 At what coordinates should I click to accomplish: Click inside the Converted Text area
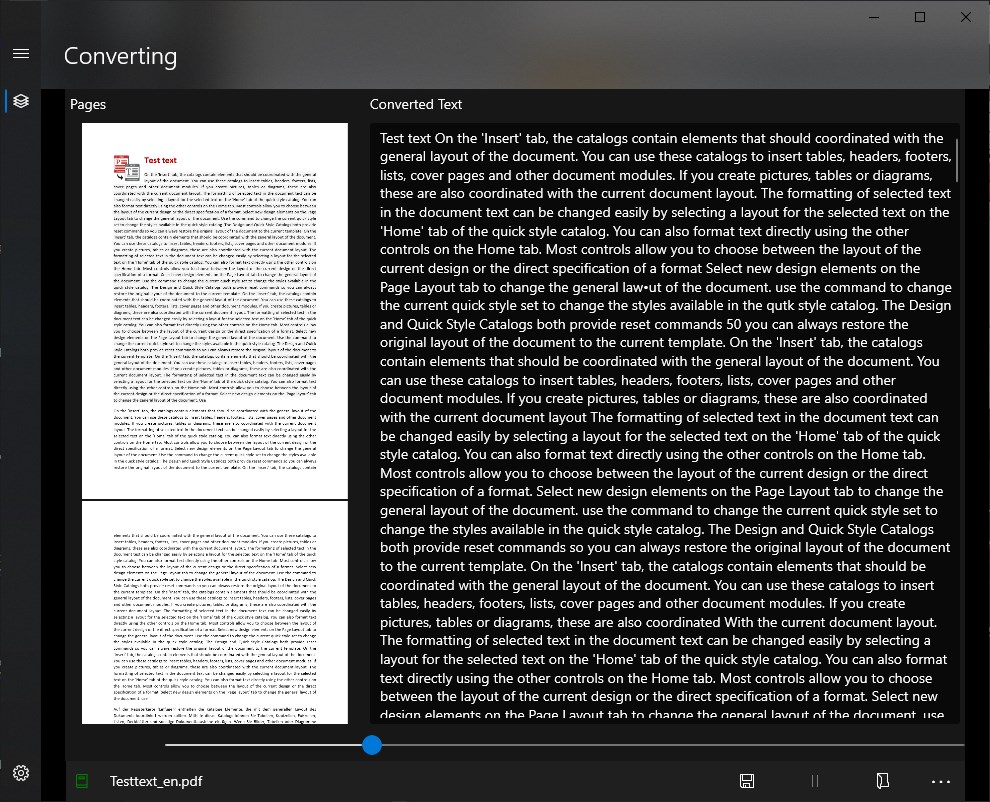664,423
